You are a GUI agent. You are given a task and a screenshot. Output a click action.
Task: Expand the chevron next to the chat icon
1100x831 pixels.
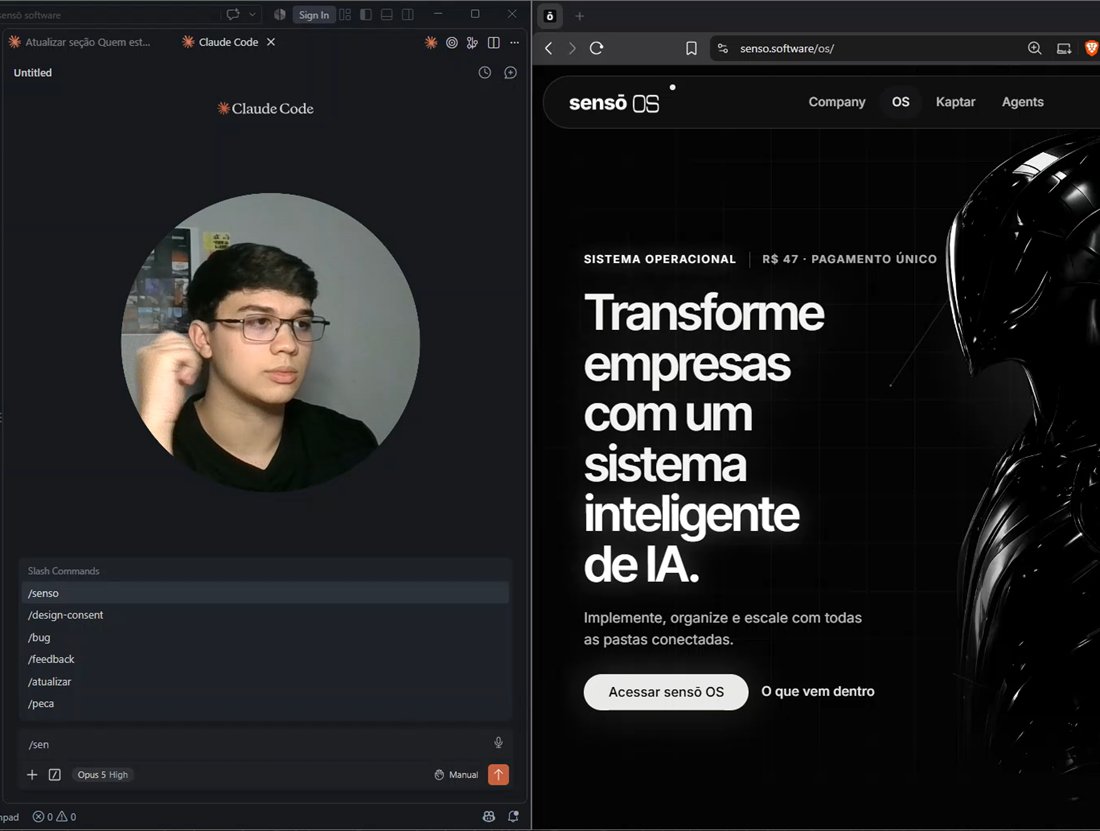coord(253,14)
